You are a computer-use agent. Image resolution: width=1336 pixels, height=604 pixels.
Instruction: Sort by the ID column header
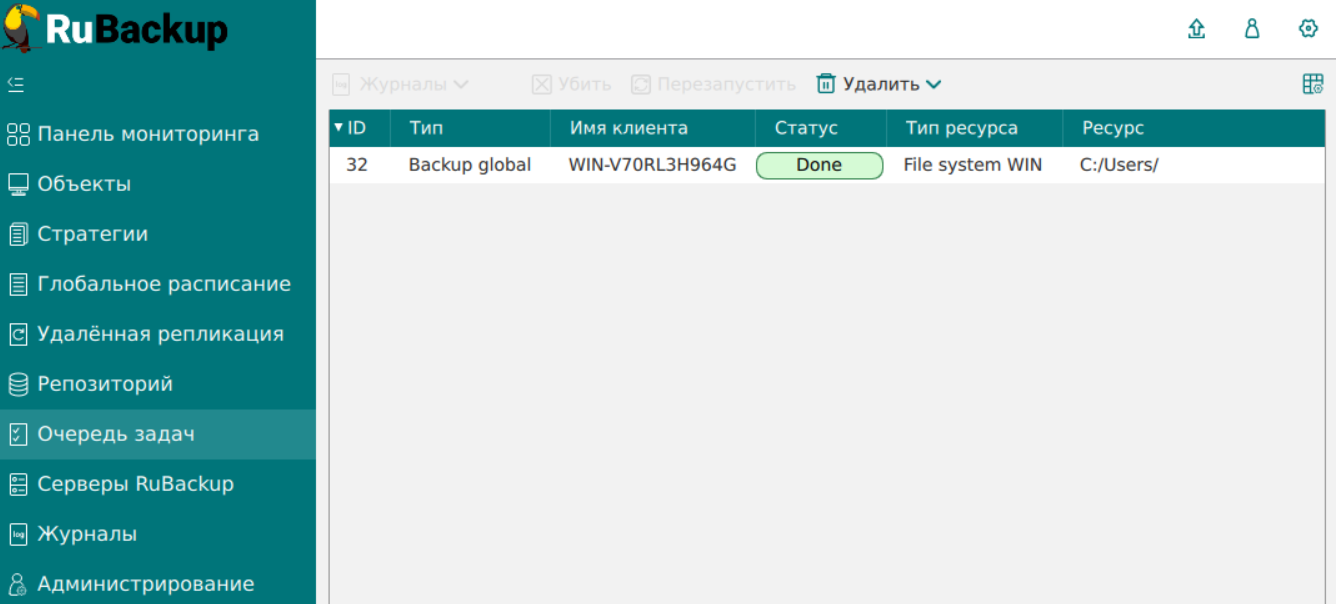(356, 128)
